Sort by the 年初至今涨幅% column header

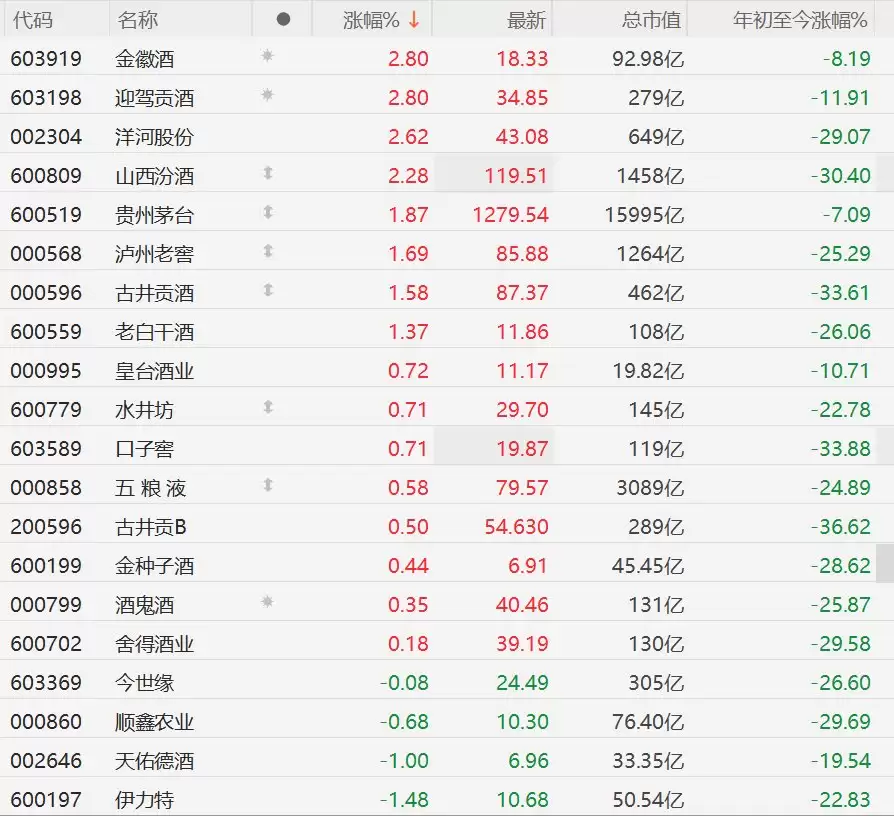[800, 20]
